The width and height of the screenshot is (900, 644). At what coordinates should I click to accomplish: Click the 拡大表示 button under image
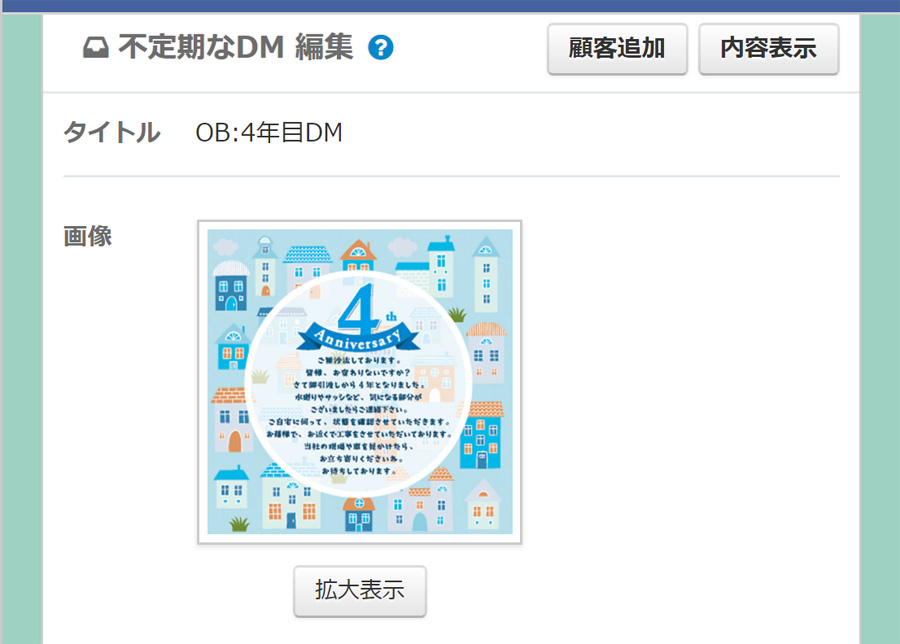click(360, 591)
